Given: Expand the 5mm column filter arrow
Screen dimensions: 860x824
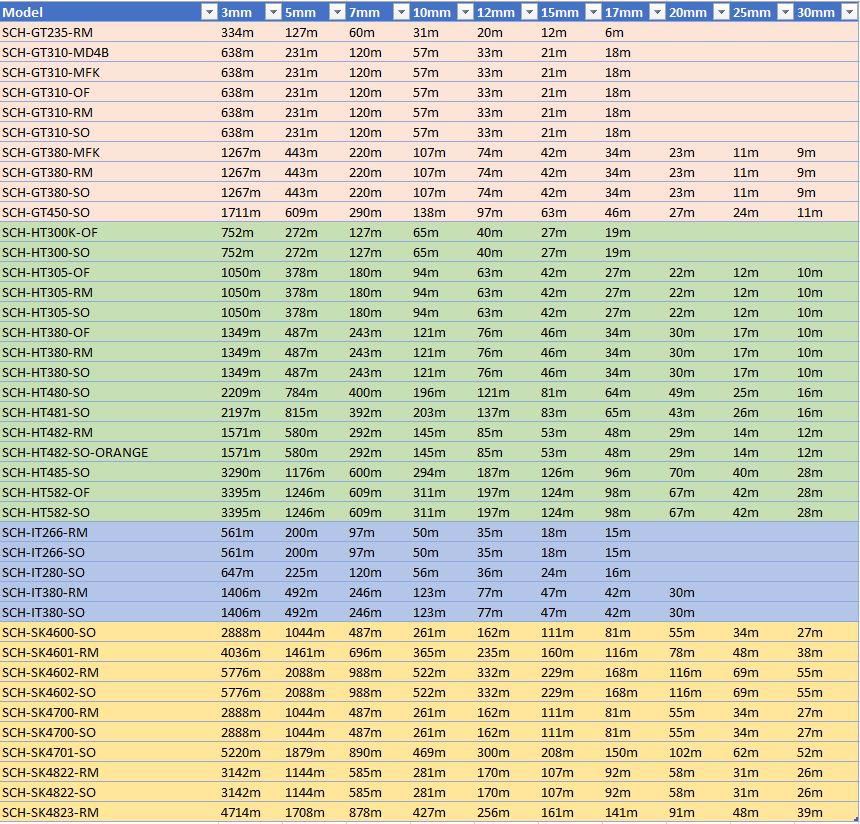Looking at the screenshot, I should click(x=336, y=12).
